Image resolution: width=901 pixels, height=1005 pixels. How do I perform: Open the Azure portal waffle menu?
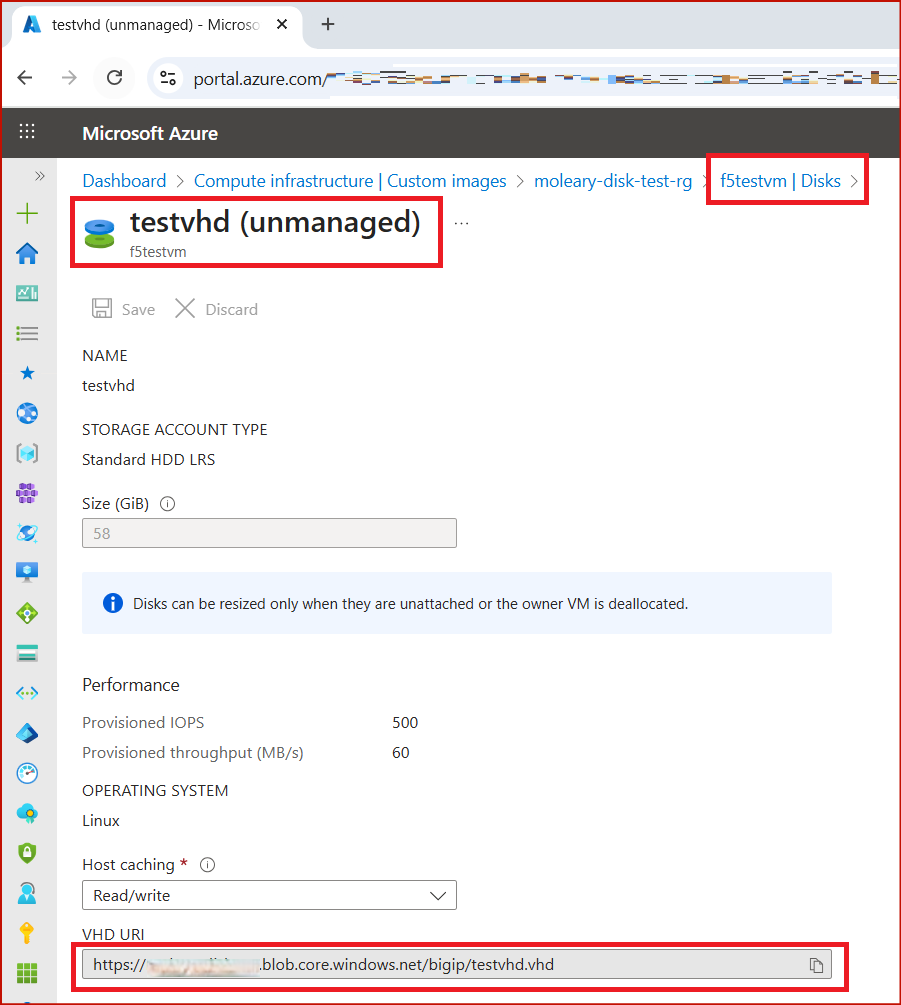[x=27, y=132]
